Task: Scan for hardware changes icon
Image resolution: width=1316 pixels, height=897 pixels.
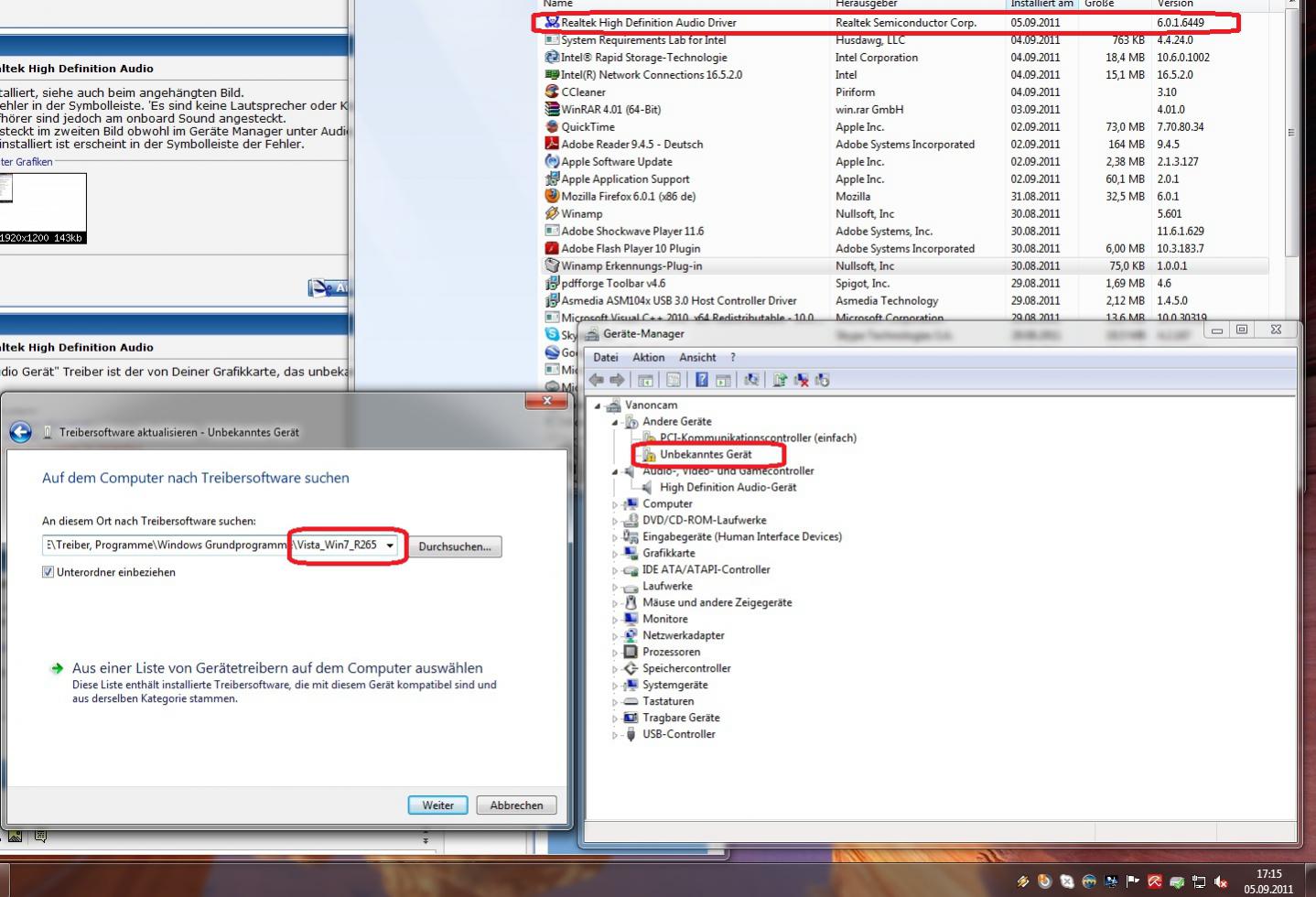Action: point(751,380)
